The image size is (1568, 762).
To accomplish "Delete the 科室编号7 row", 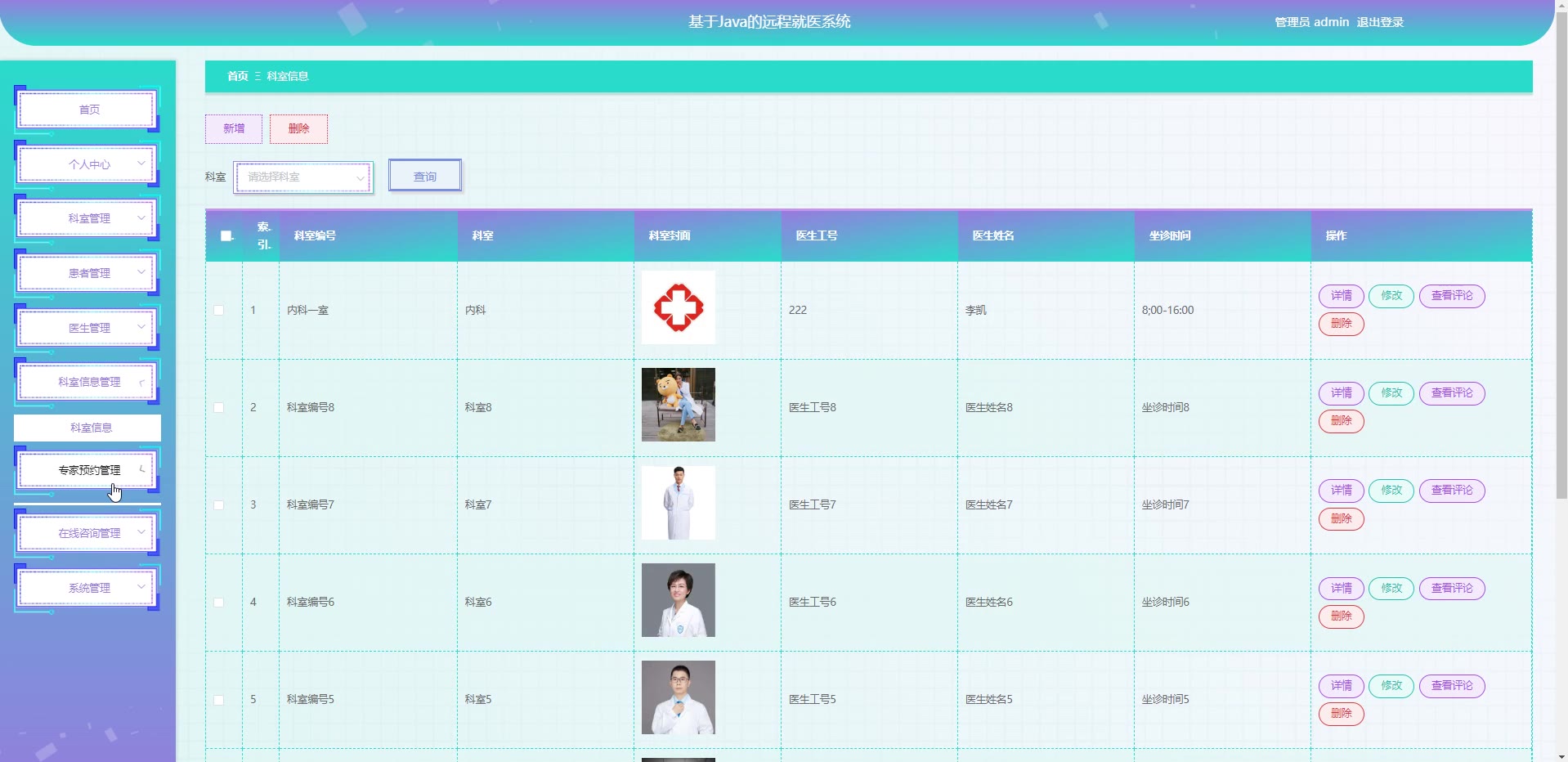I will coord(1342,518).
